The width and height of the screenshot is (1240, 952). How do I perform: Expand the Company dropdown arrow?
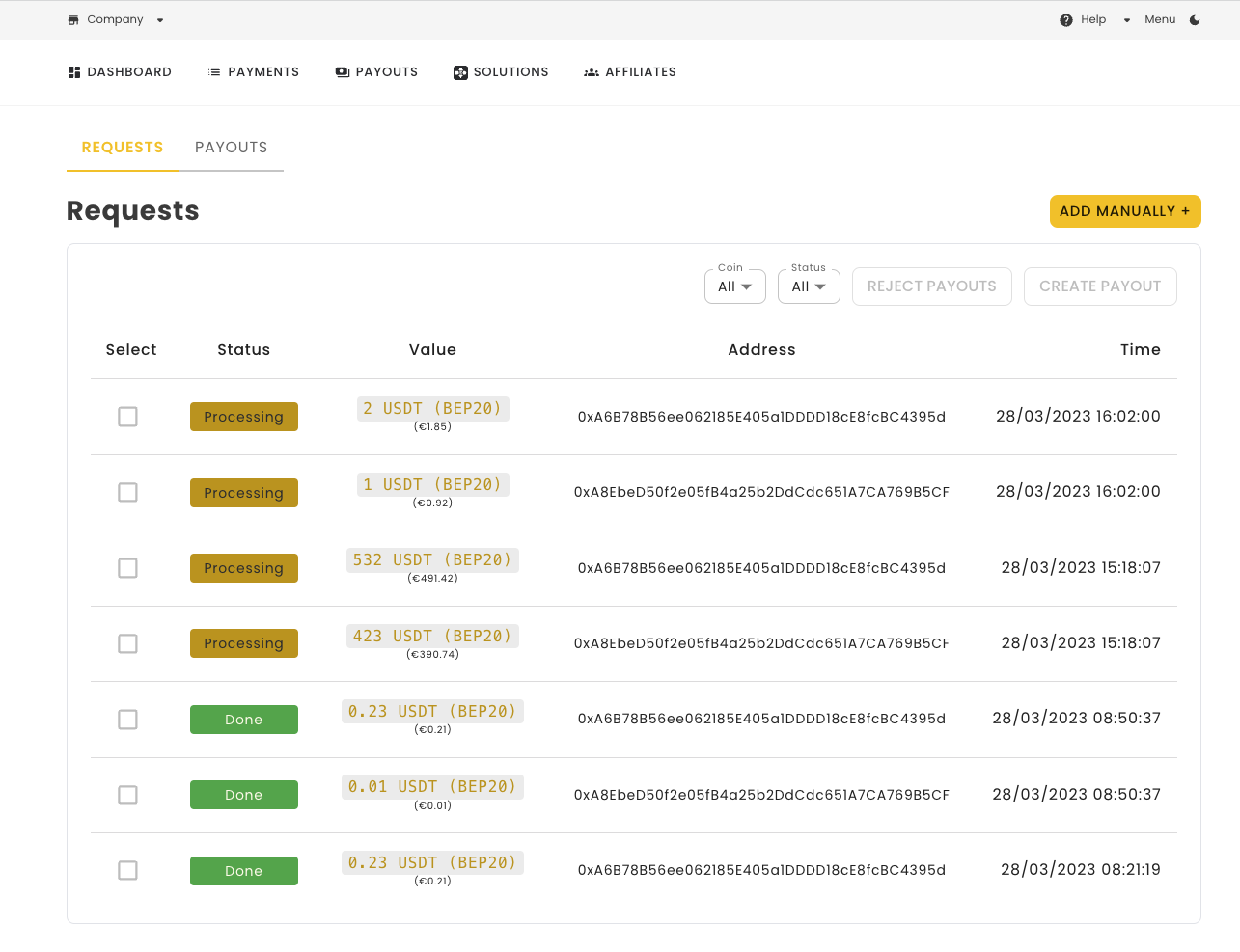160,20
